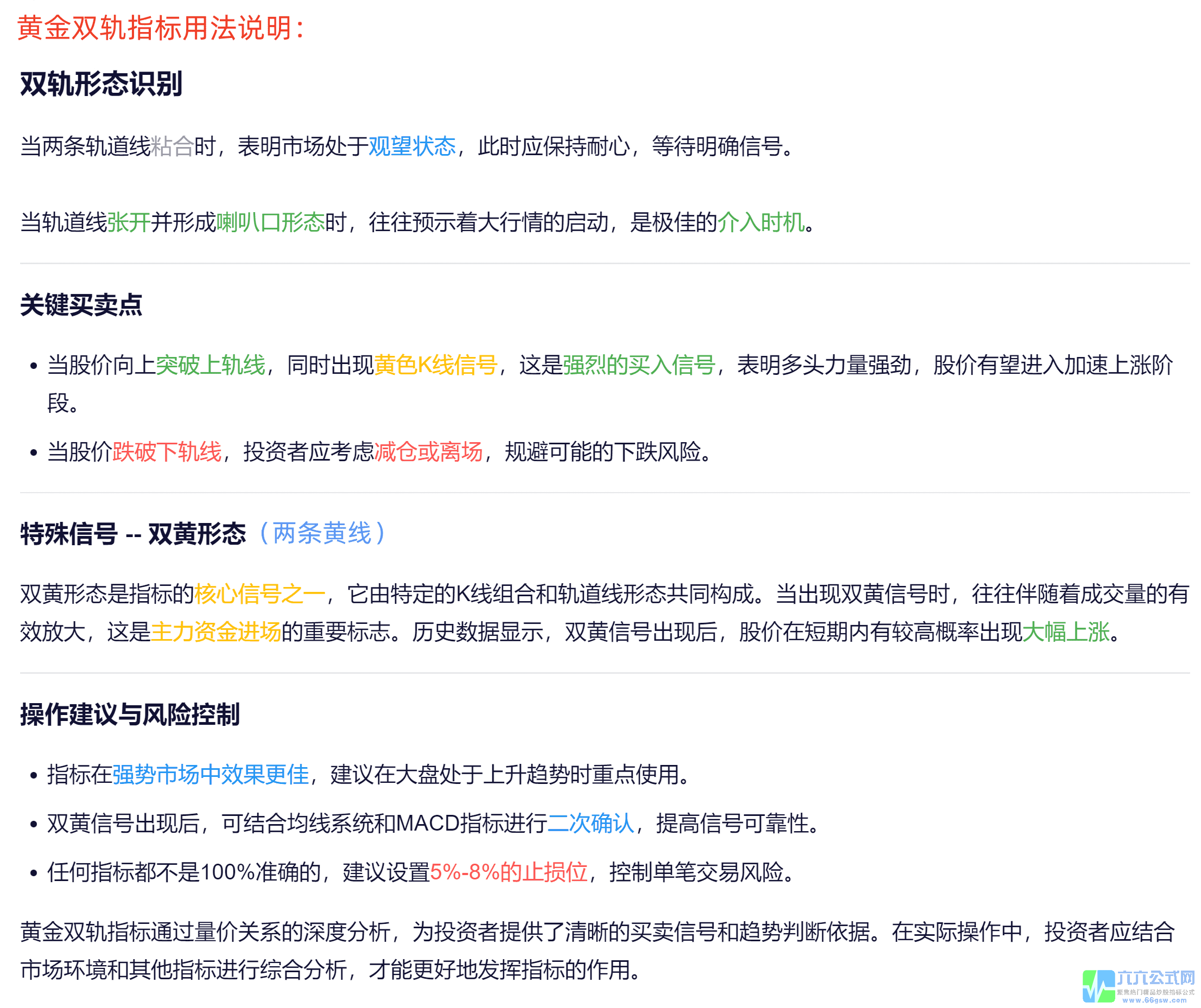This screenshot has width=1201, height=1008.
Task: Click the heading 双轨形态识别
Action: [101, 84]
